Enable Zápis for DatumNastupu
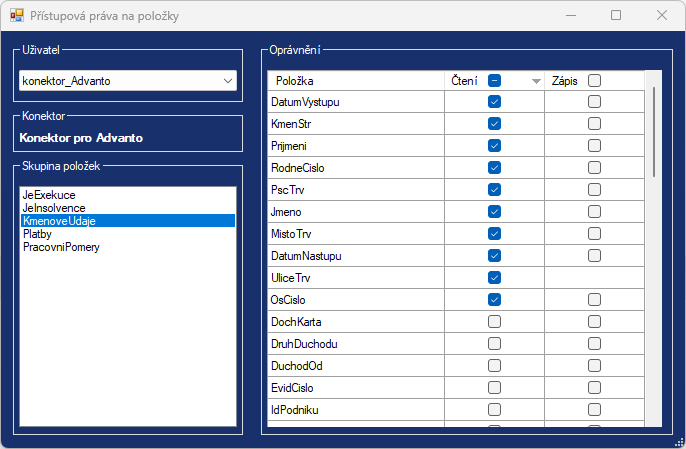Screen dimensions: 686x449 coord(594,256)
